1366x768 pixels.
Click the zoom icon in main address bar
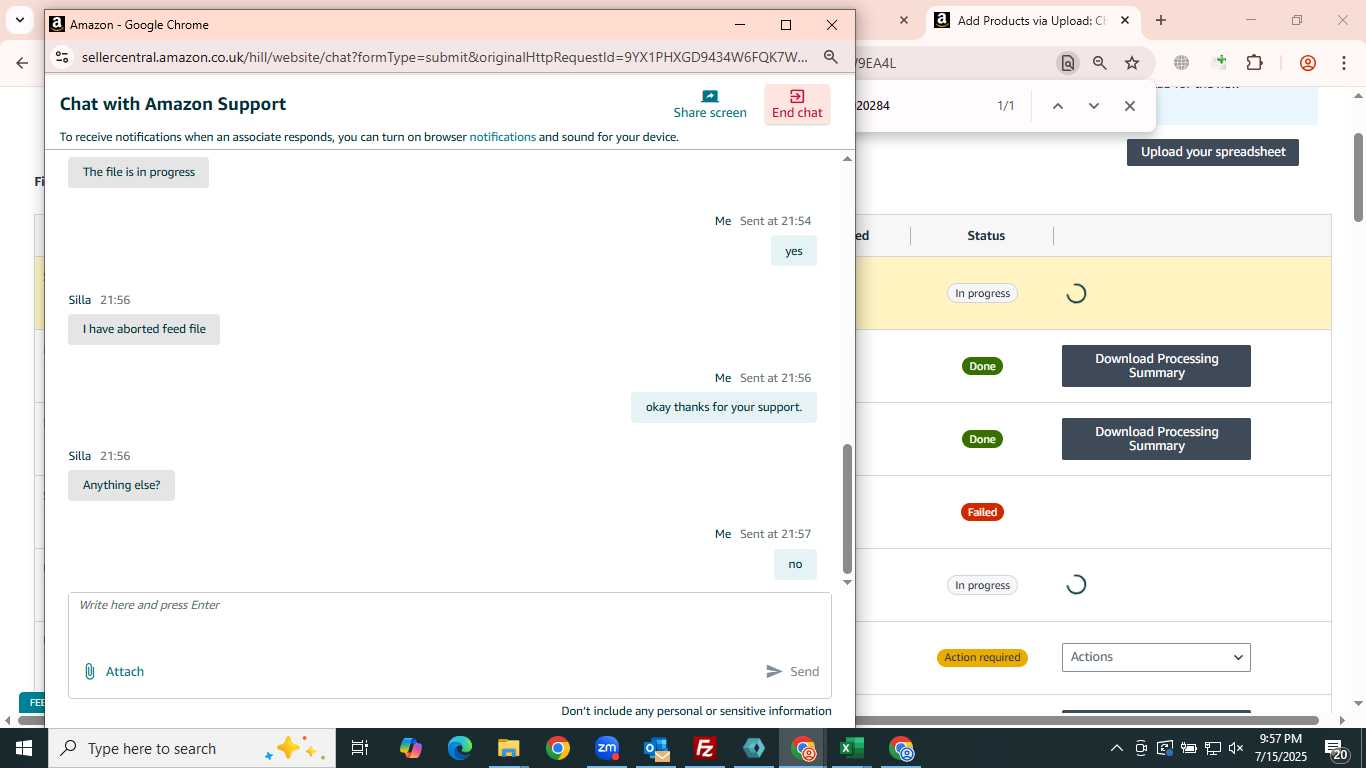point(1099,63)
